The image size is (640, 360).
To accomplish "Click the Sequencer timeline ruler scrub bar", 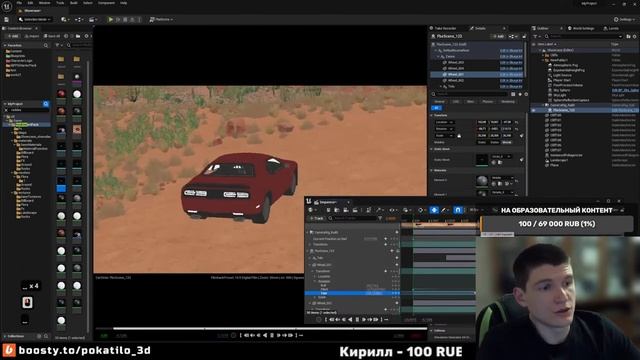I will [439, 224].
